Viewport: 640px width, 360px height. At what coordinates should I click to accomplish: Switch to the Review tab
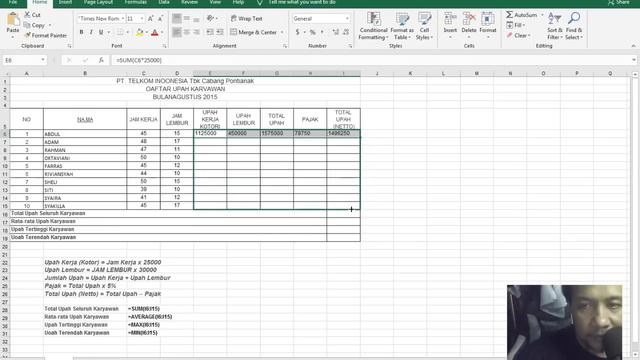189,2
